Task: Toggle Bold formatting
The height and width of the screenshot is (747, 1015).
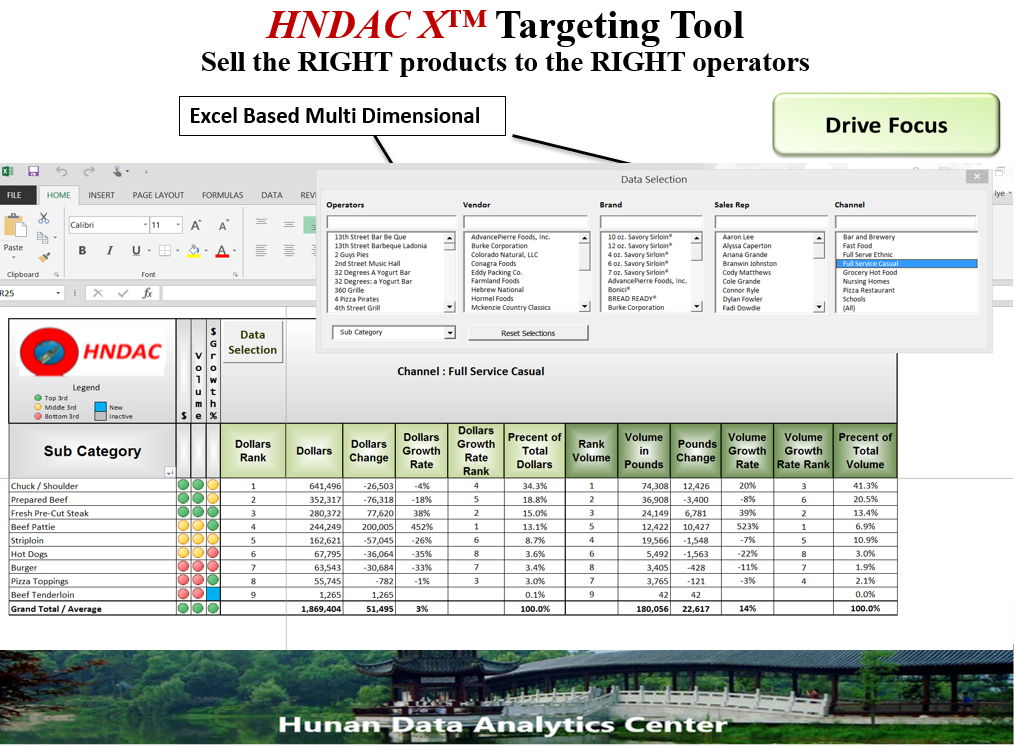Action: 82,251
